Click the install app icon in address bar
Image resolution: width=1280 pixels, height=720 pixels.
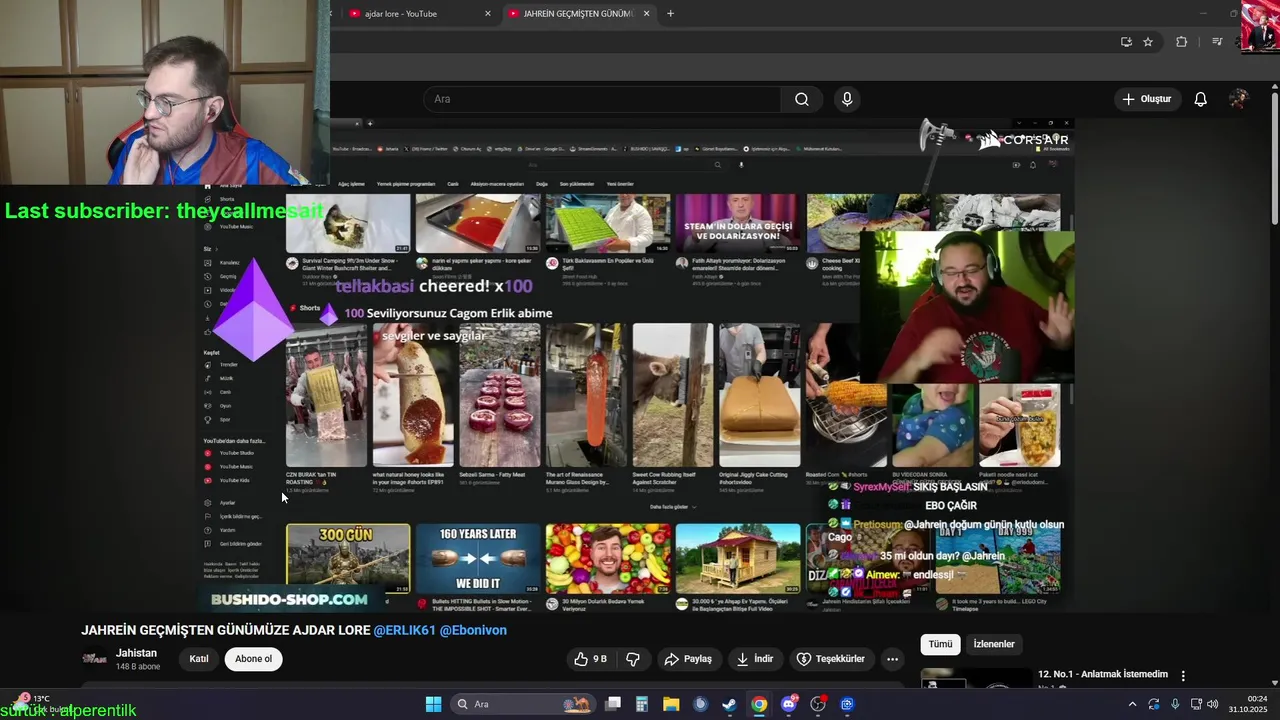(1126, 42)
